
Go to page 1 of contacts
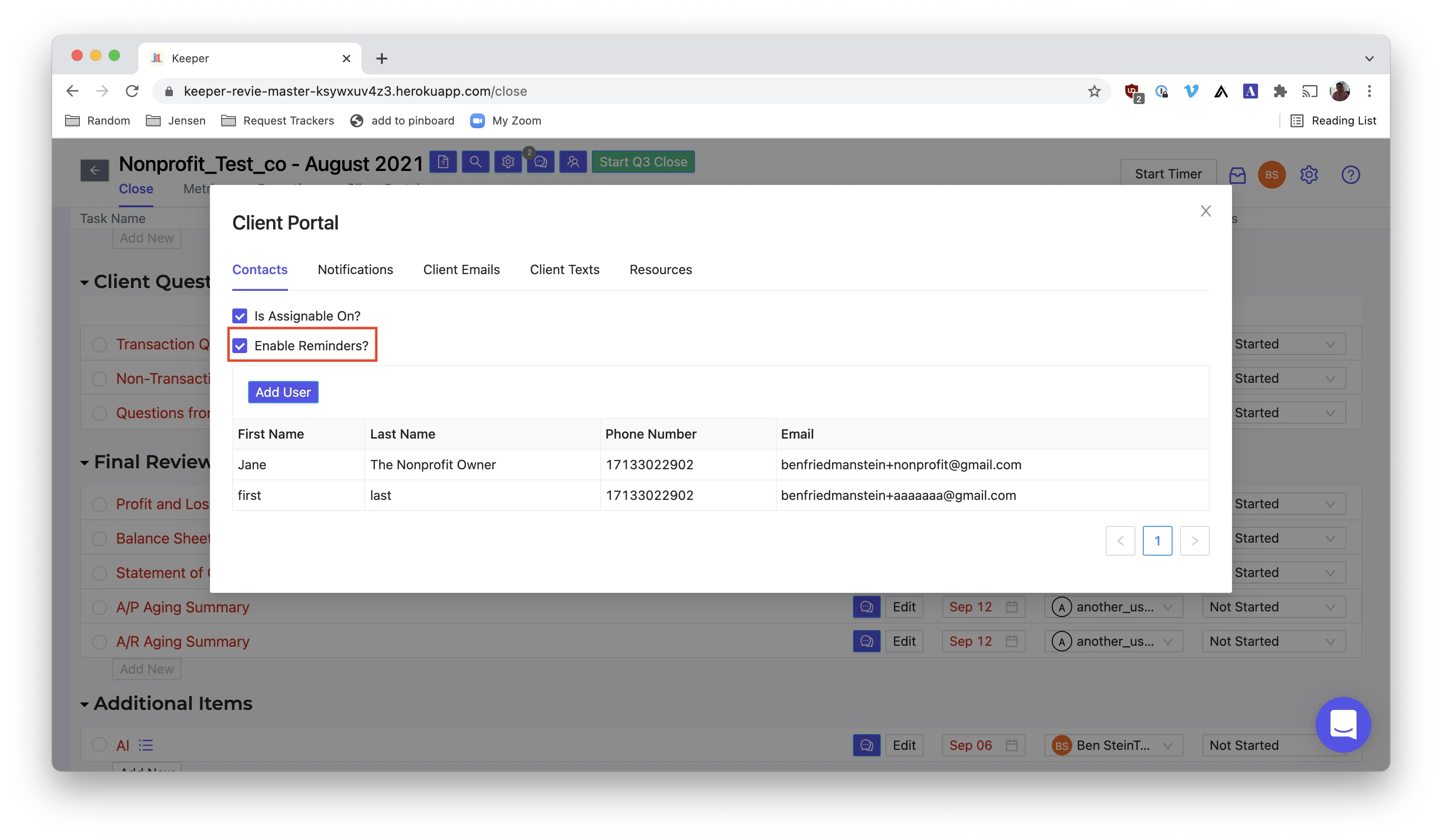pyautogui.click(x=1157, y=541)
